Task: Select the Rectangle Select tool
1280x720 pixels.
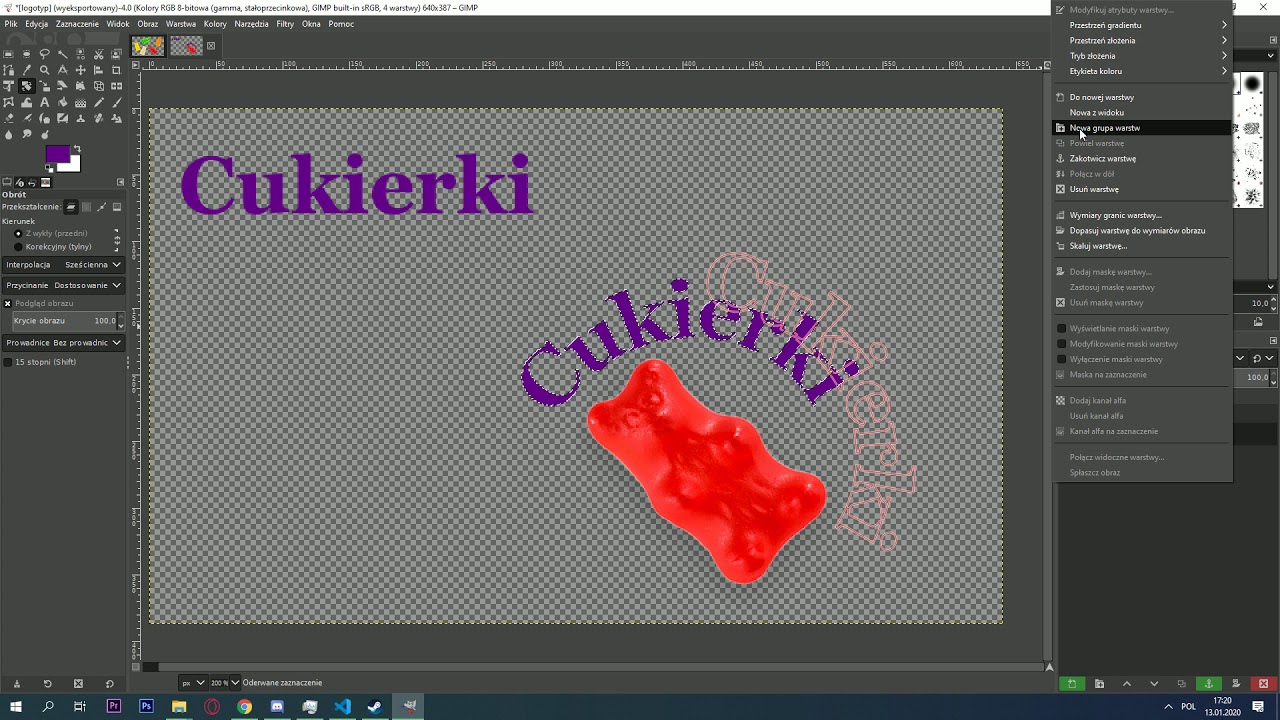Action: coord(8,54)
